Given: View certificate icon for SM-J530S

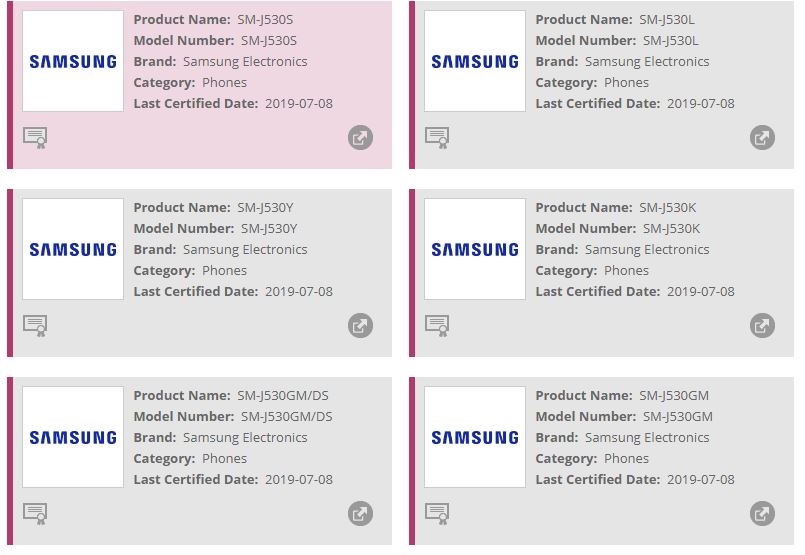Looking at the screenshot, I should (36, 138).
